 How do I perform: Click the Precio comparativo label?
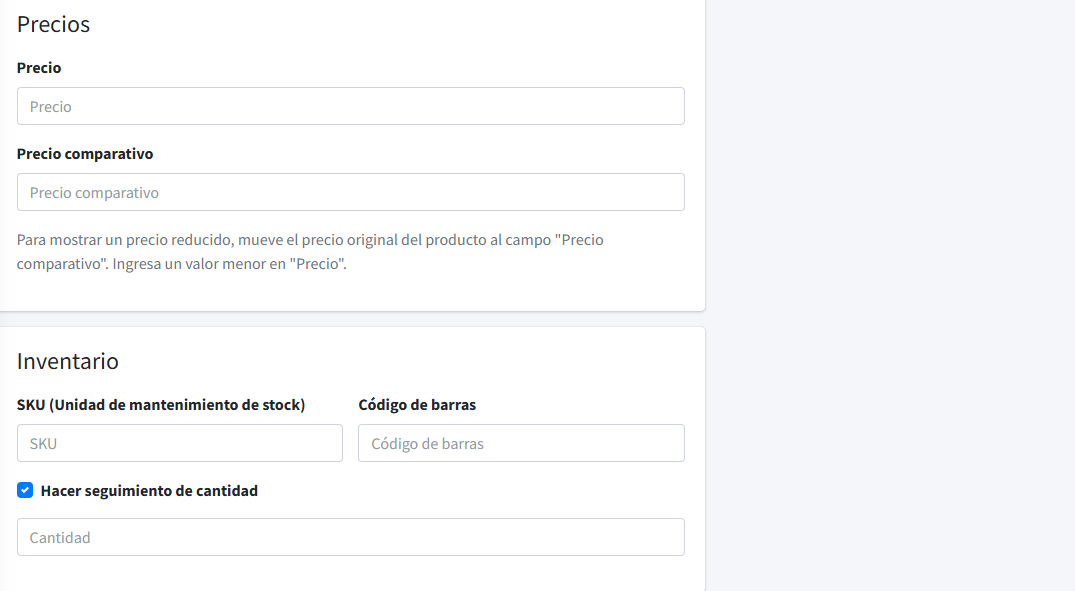tap(84, 153)
